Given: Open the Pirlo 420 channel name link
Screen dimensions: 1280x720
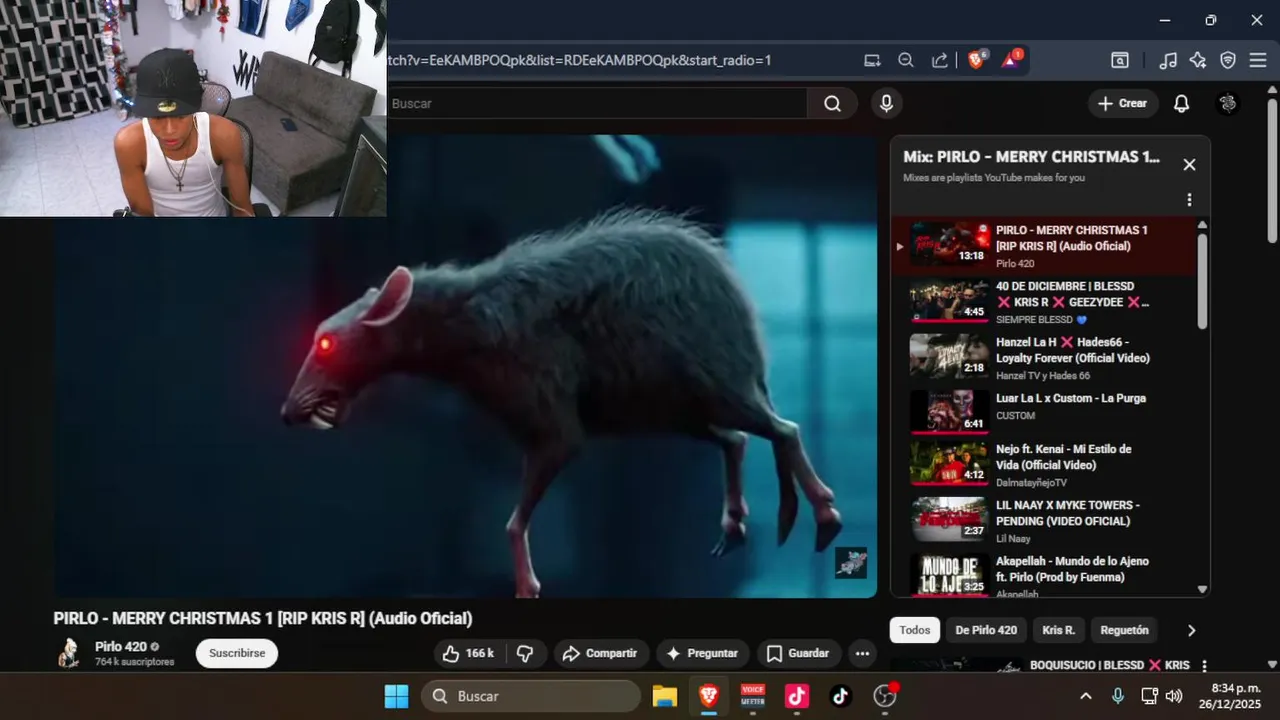Looking at the screenshot, I should (x=121, y=646).
